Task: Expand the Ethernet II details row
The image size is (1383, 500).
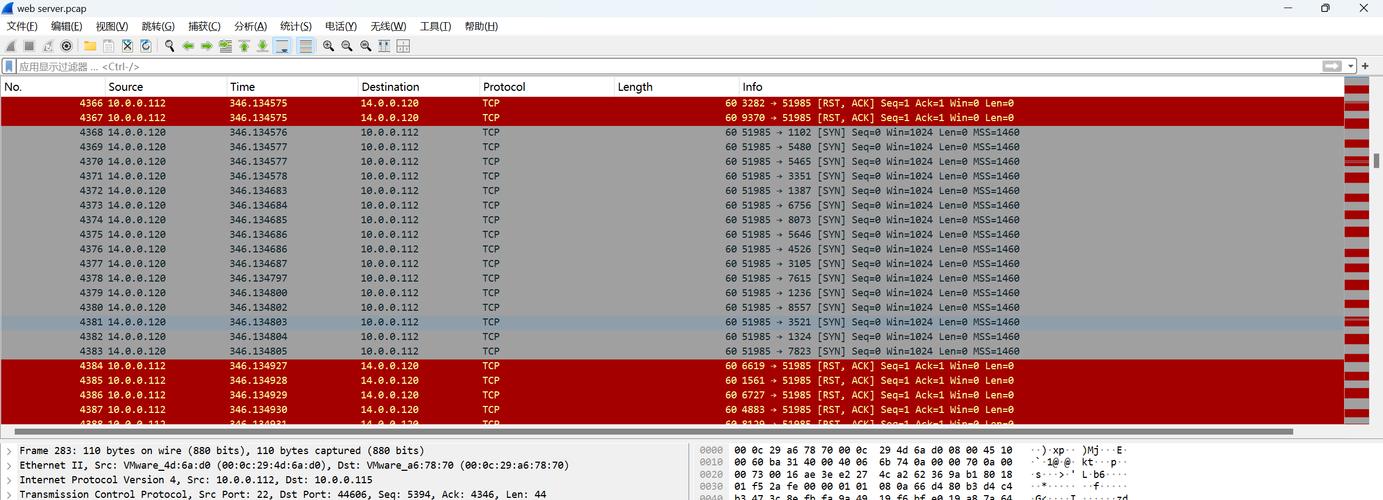Action: (9, 465)
